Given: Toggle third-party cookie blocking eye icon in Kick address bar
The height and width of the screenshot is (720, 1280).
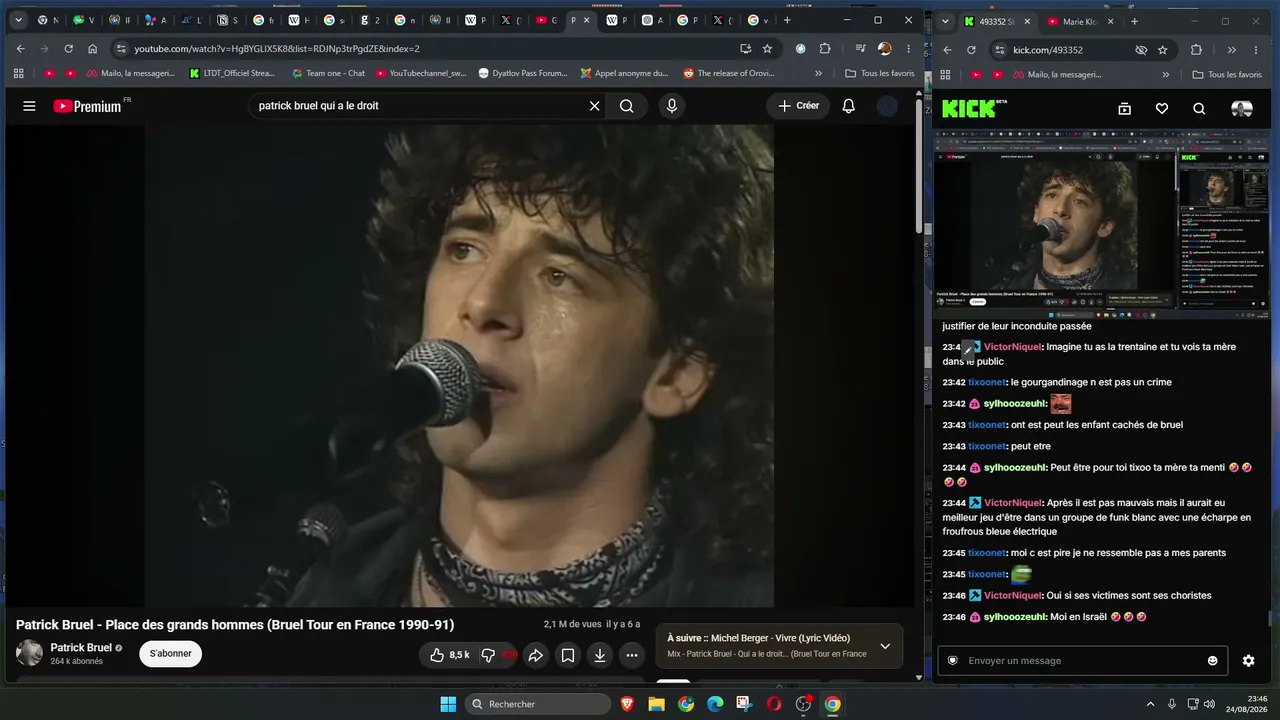Looking at the screenshot, I should (x=1141, y=50).
